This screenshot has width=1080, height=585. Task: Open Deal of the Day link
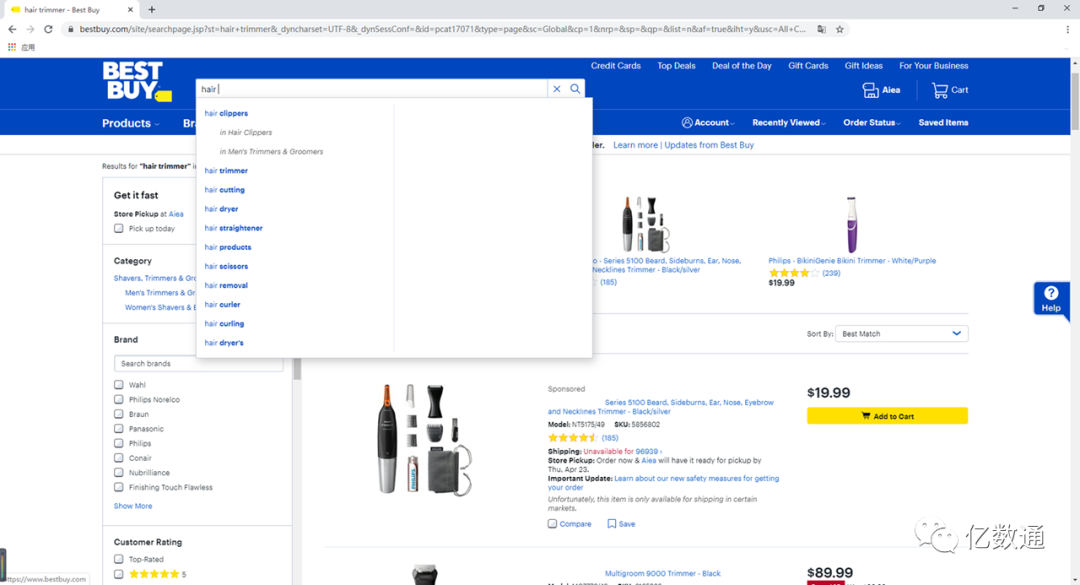[742, 66]
